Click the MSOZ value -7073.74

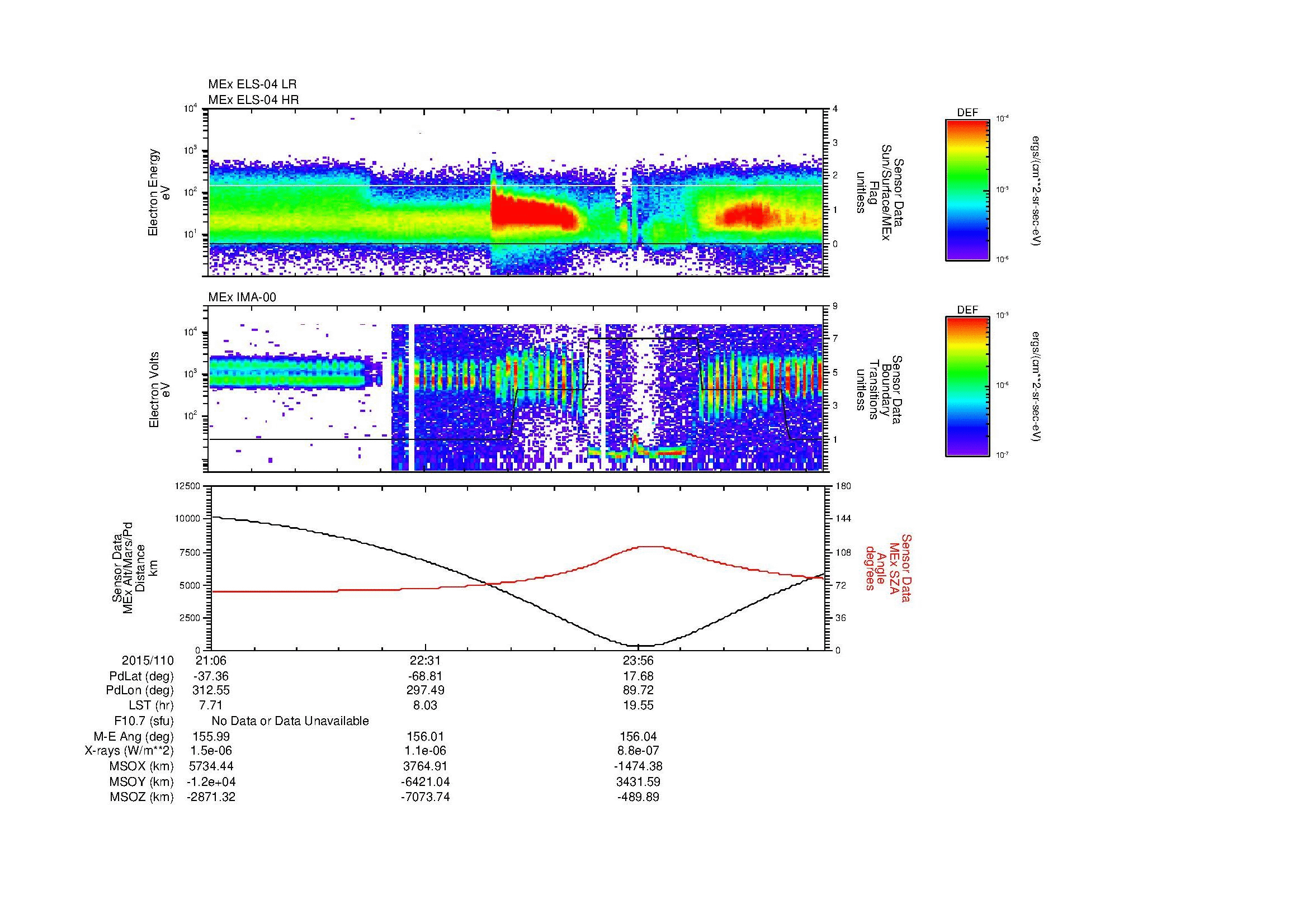[x=425, y=797]
